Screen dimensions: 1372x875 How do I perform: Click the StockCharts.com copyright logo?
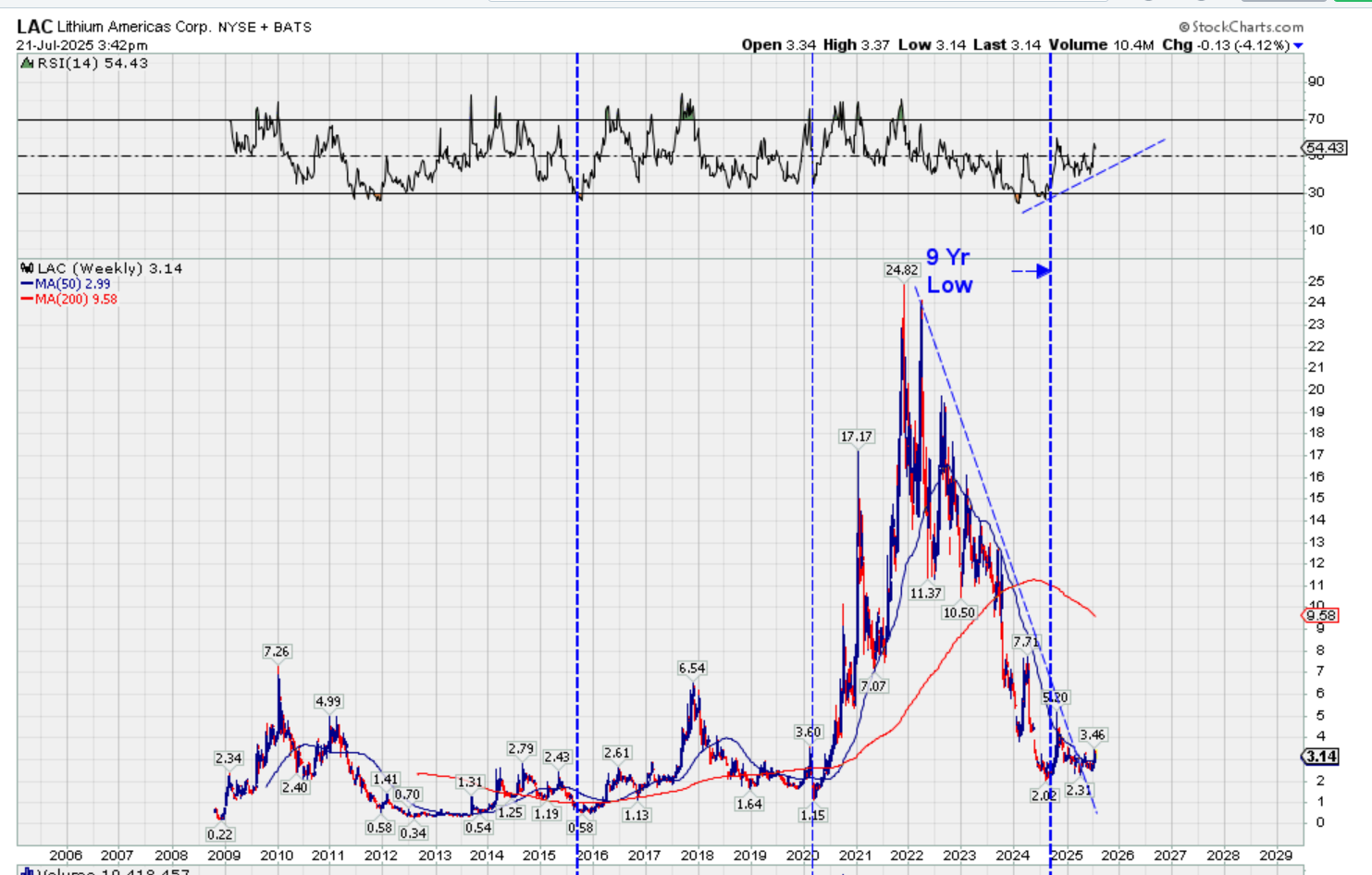coord(1241,27)
